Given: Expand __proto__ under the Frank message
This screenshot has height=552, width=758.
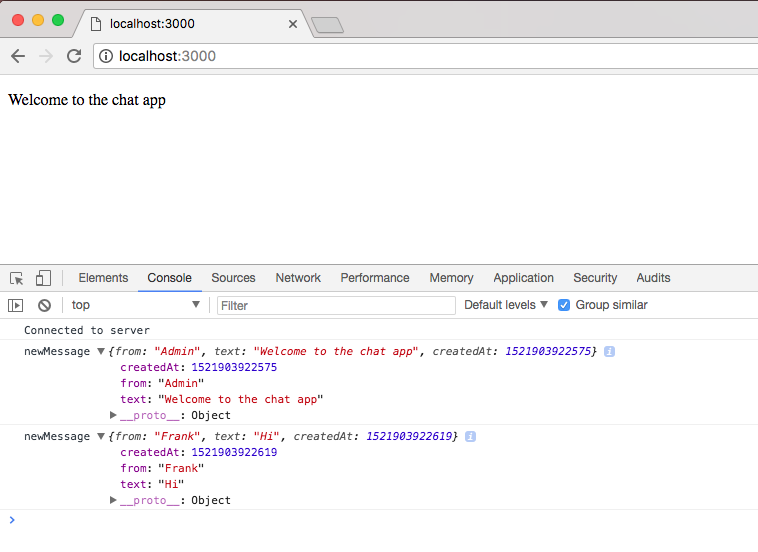Looking at the screenshot, I should pyautogui.click(x=113, y=500).
